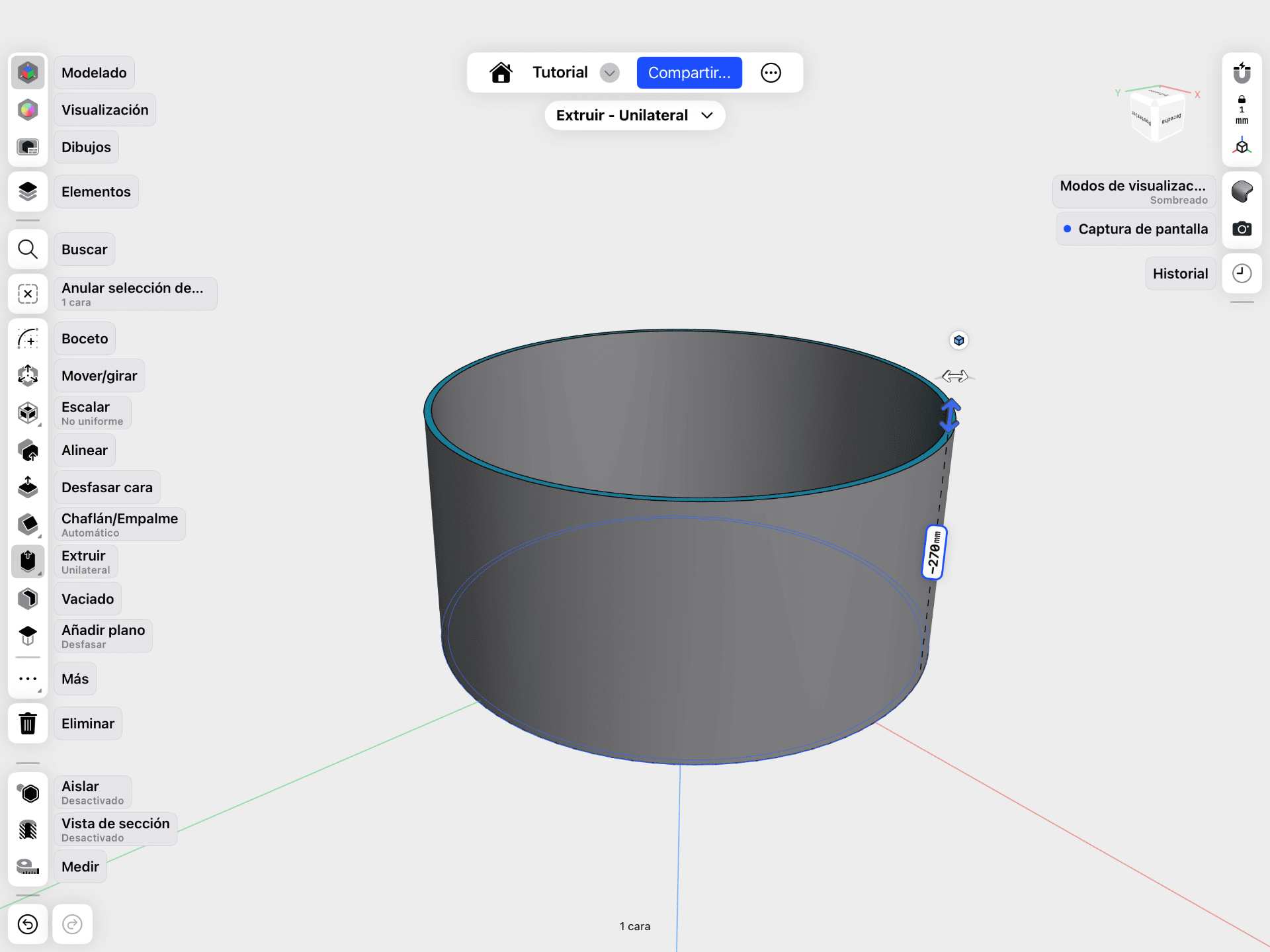Open the Historial clock icon

(x=1242, y=273)
